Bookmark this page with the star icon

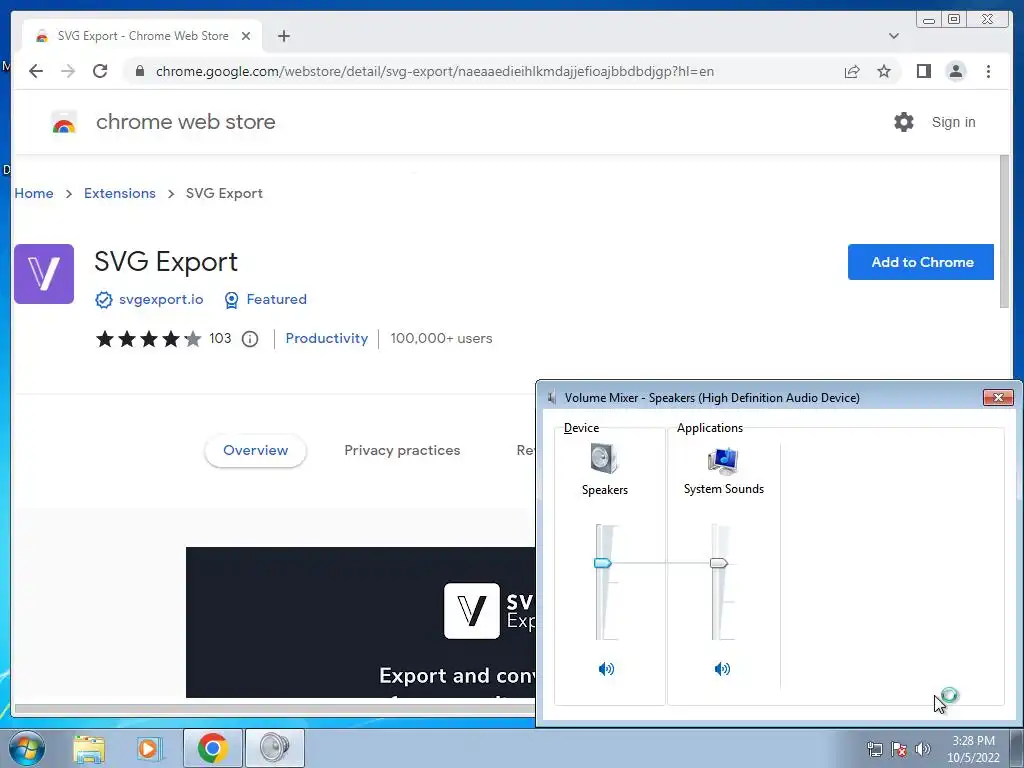tap(884, 71)
